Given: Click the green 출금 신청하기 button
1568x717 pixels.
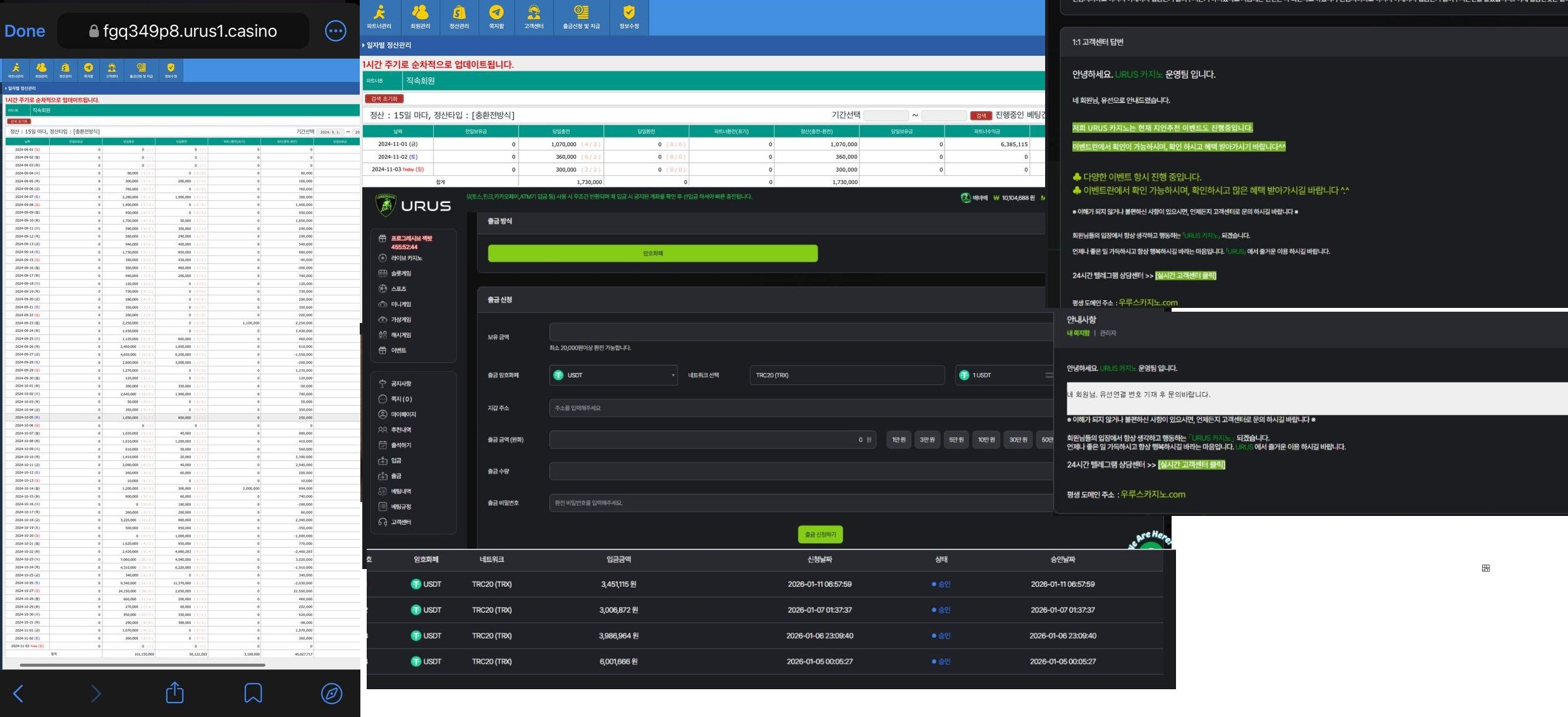Looking at the screenshot, I should click(819, 534).
